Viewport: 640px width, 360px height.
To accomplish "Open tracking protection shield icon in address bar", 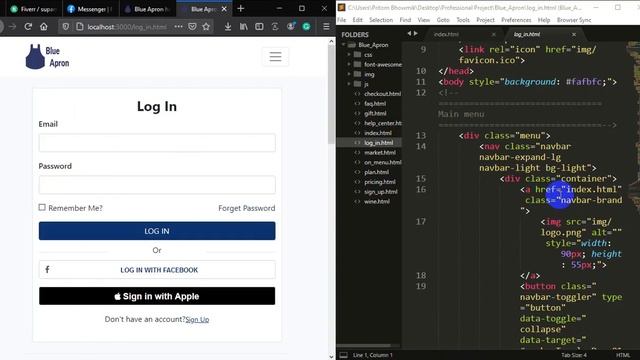I will click(x=65, y=27).
